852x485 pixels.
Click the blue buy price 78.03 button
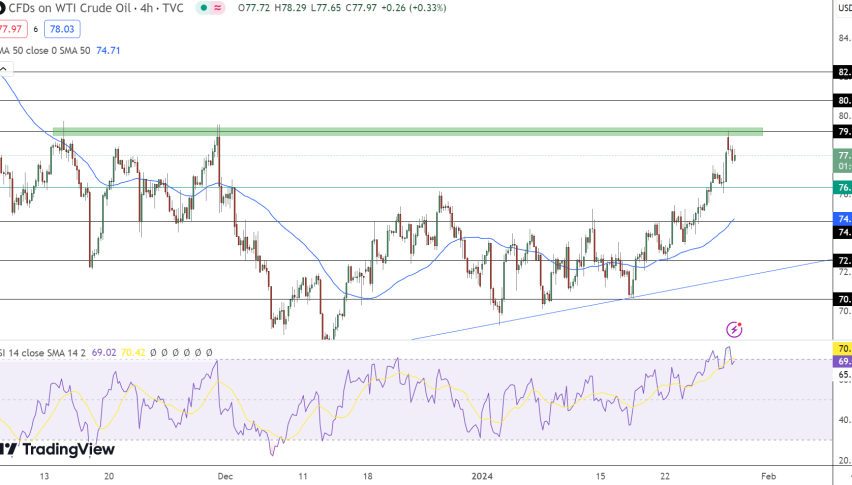coord(62,29)
